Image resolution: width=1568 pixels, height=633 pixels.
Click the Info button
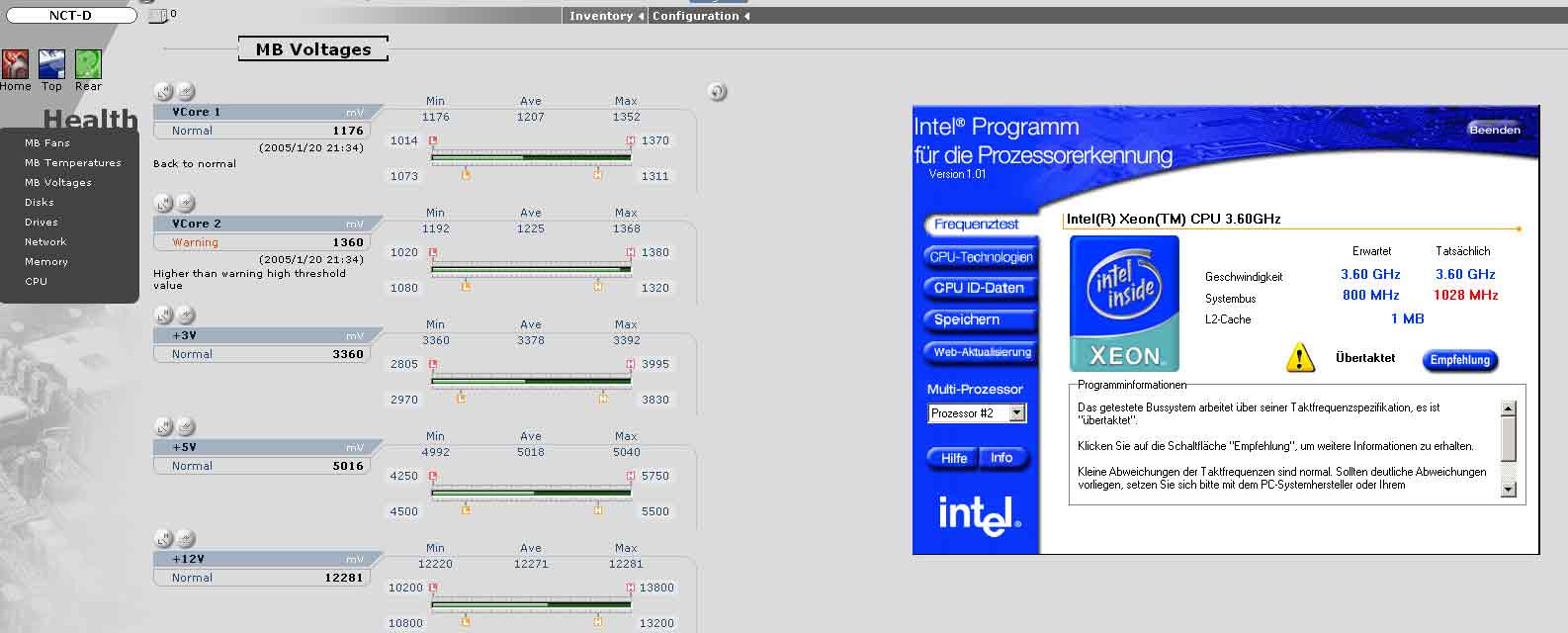[1002, 458]
